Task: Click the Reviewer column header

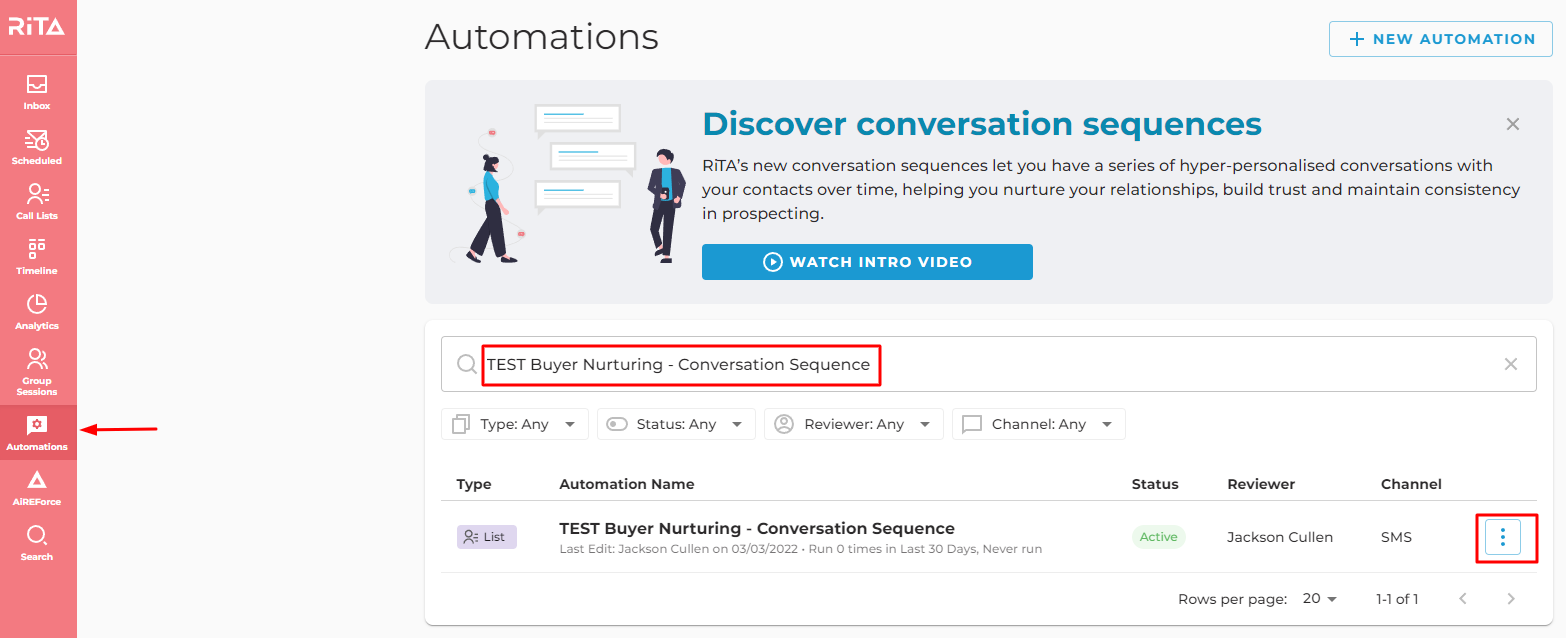Action: coord(1261,484)
